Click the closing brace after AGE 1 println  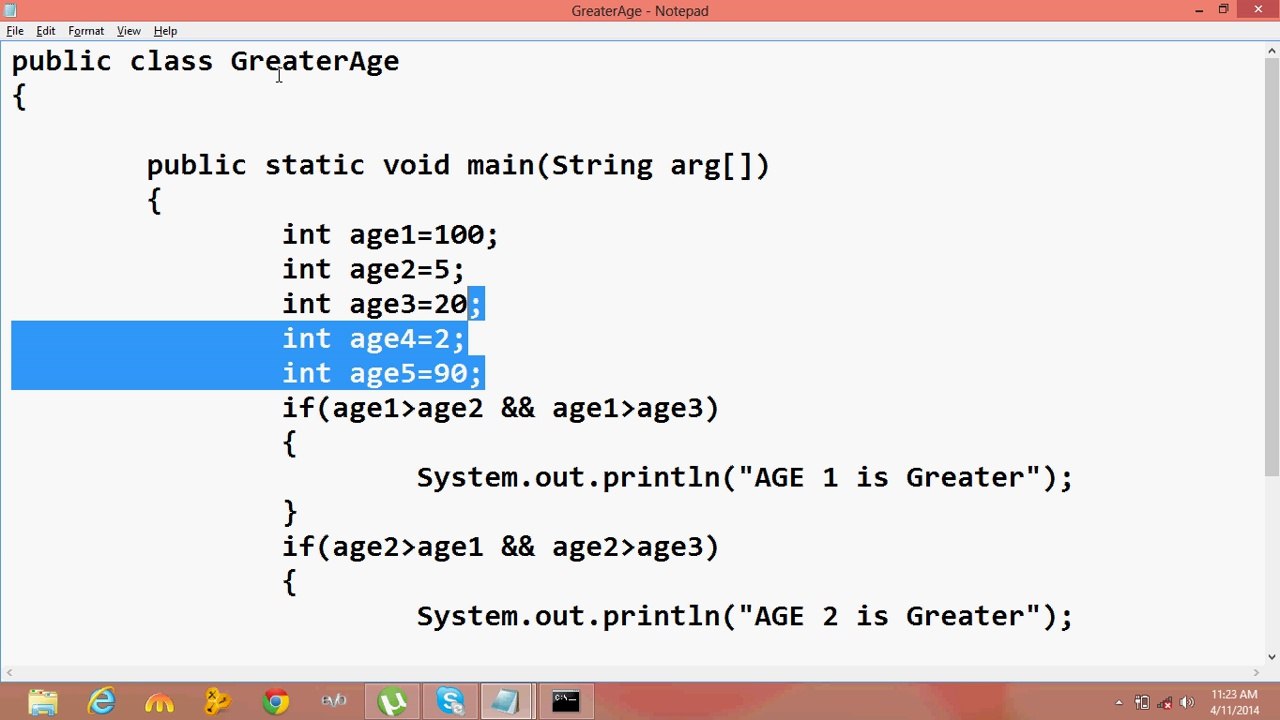[290, 513]
